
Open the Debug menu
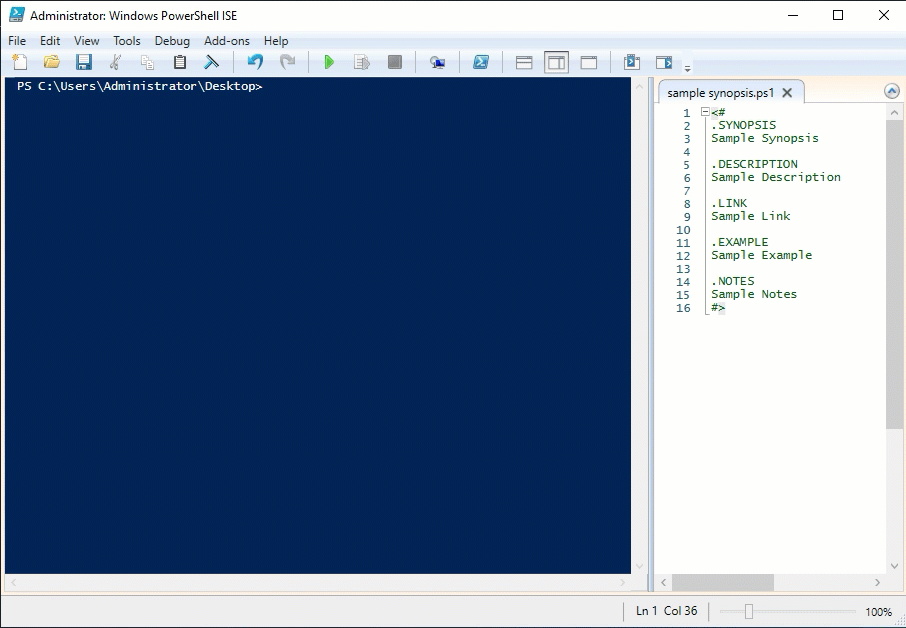click(x=172, y=40)
